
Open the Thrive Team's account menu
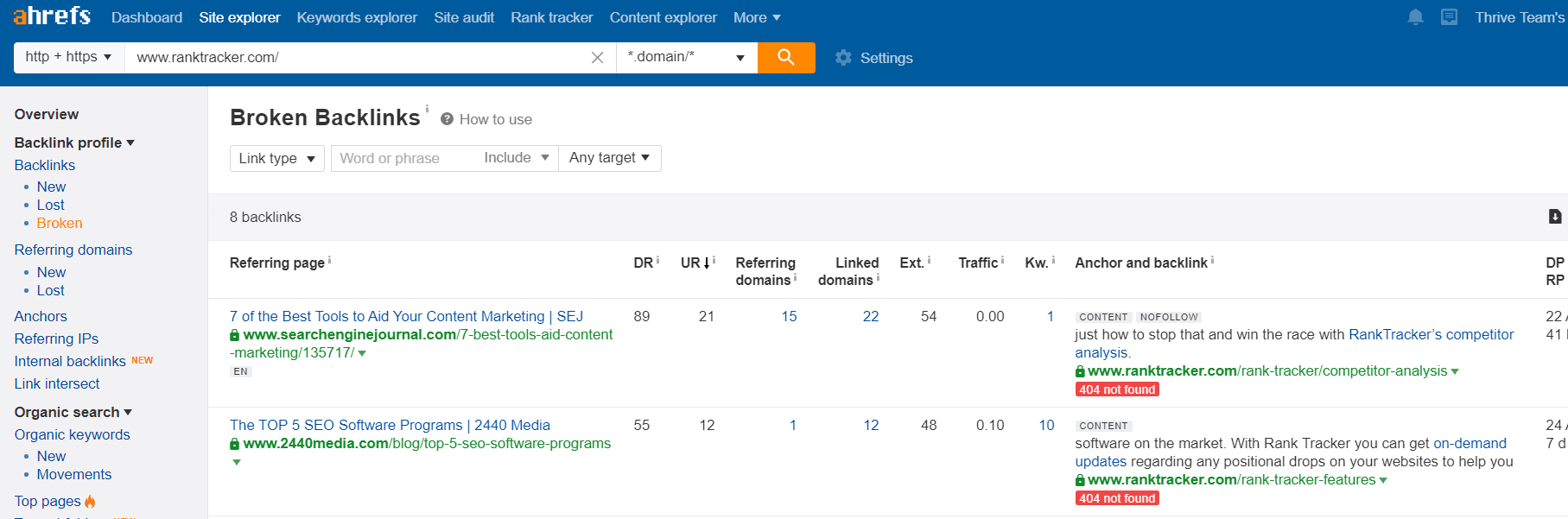pos(1520,17)
